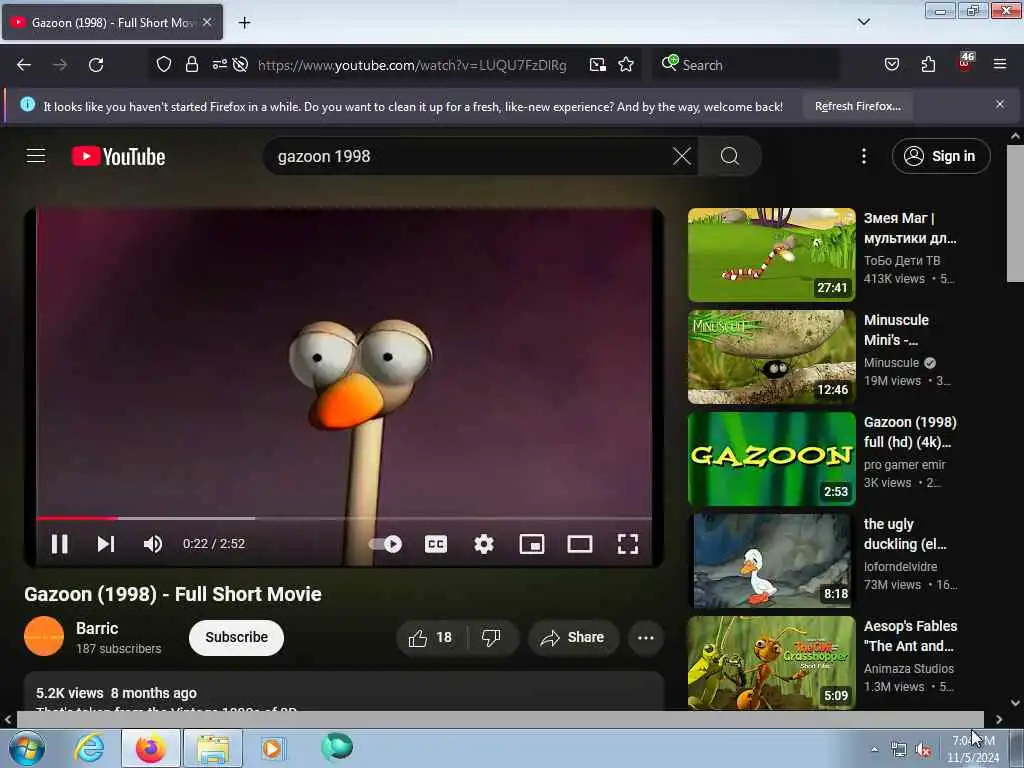View site security padlock info
This screenshot has width=1024, height=768.
click(191, 64)
